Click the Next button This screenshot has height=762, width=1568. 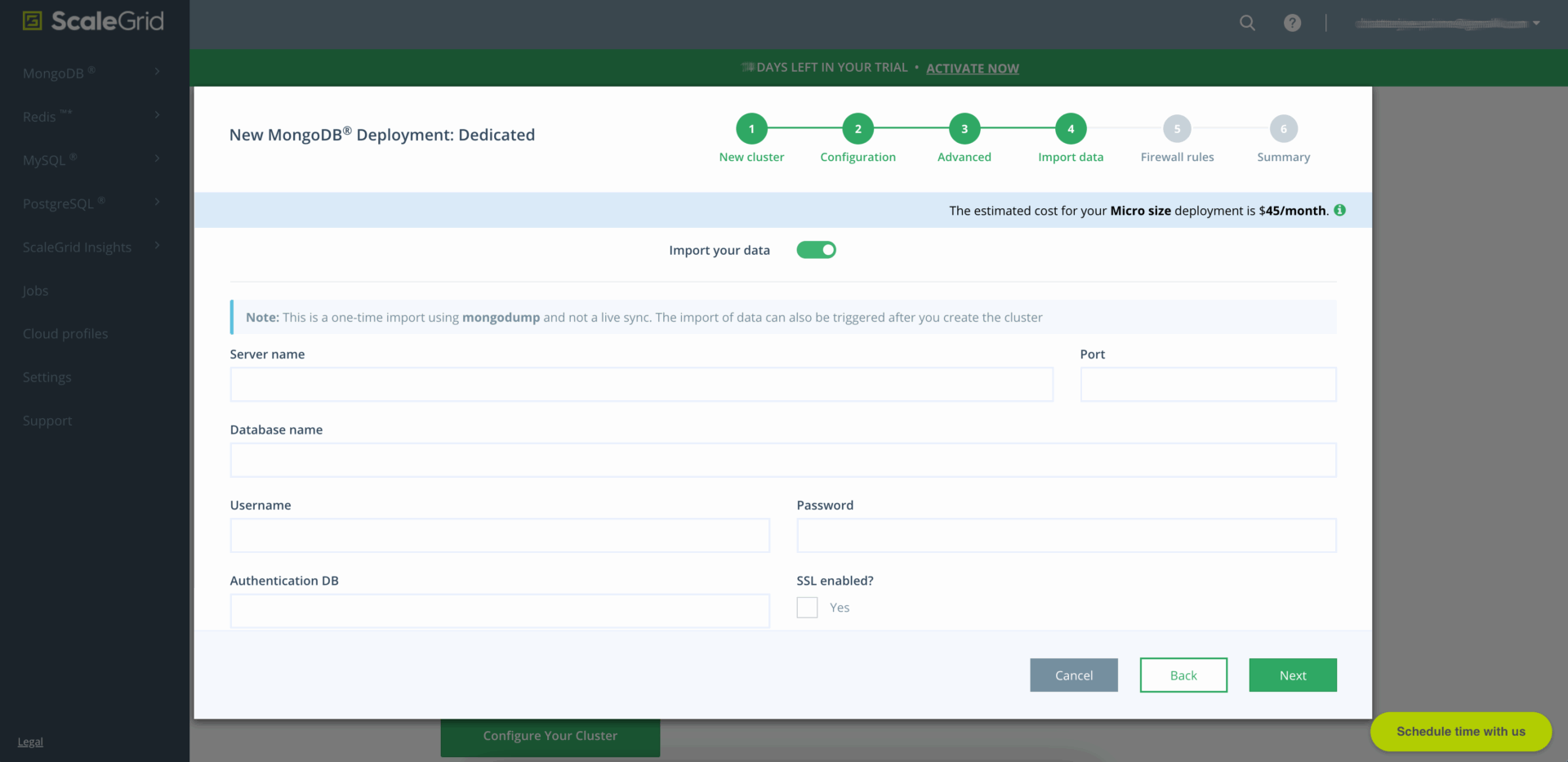[1292, 675]
